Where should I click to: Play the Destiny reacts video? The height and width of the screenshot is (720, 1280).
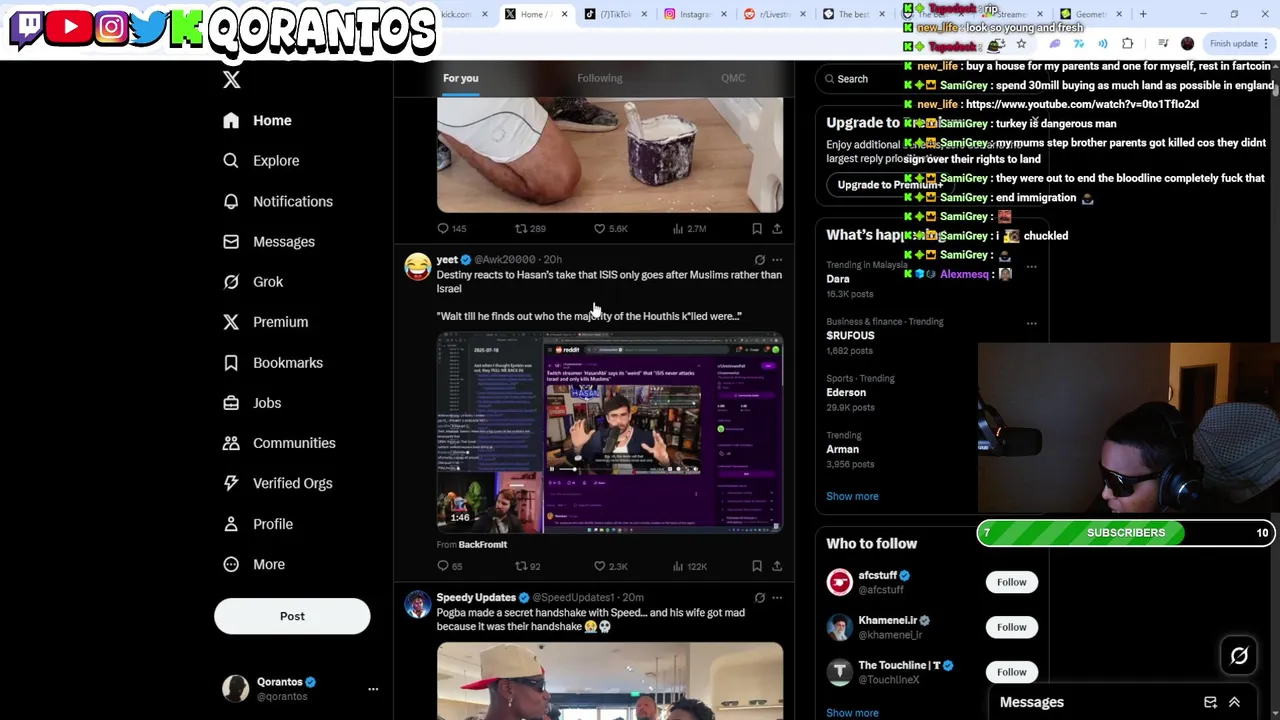point(610,432)
